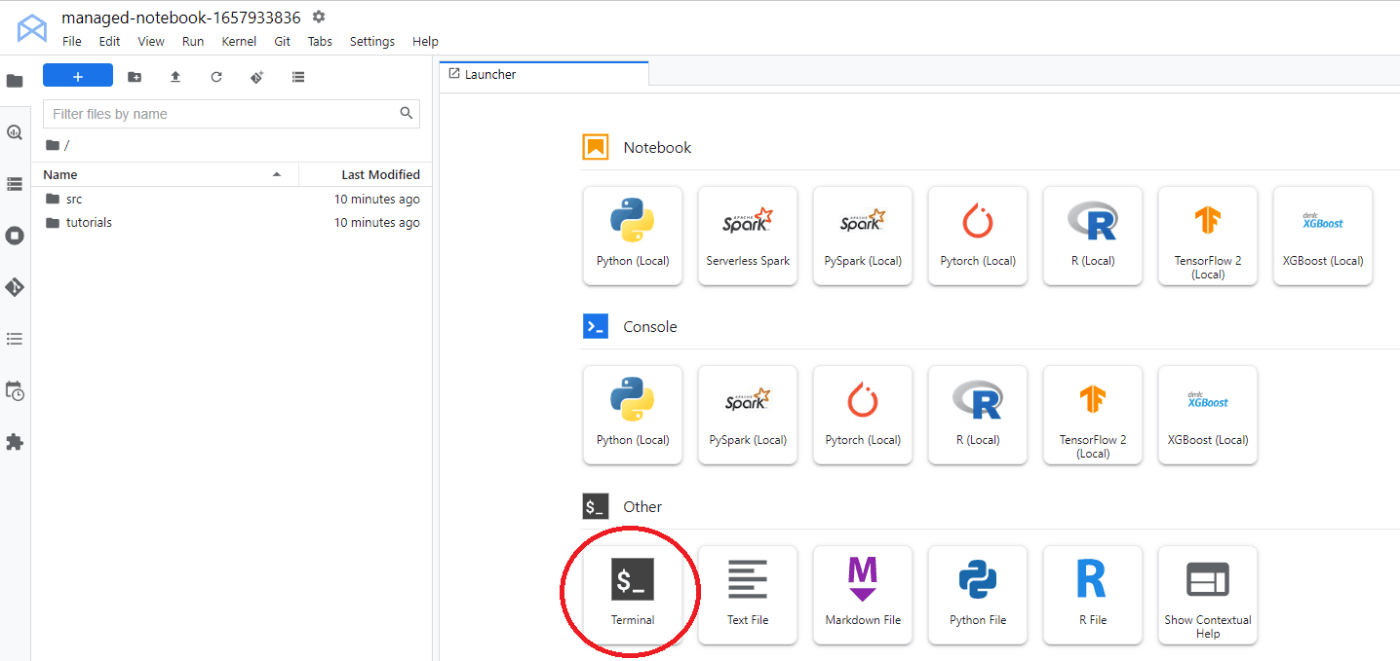Open the Run menu
1400x661 pixels.
[x=193, y=41]
